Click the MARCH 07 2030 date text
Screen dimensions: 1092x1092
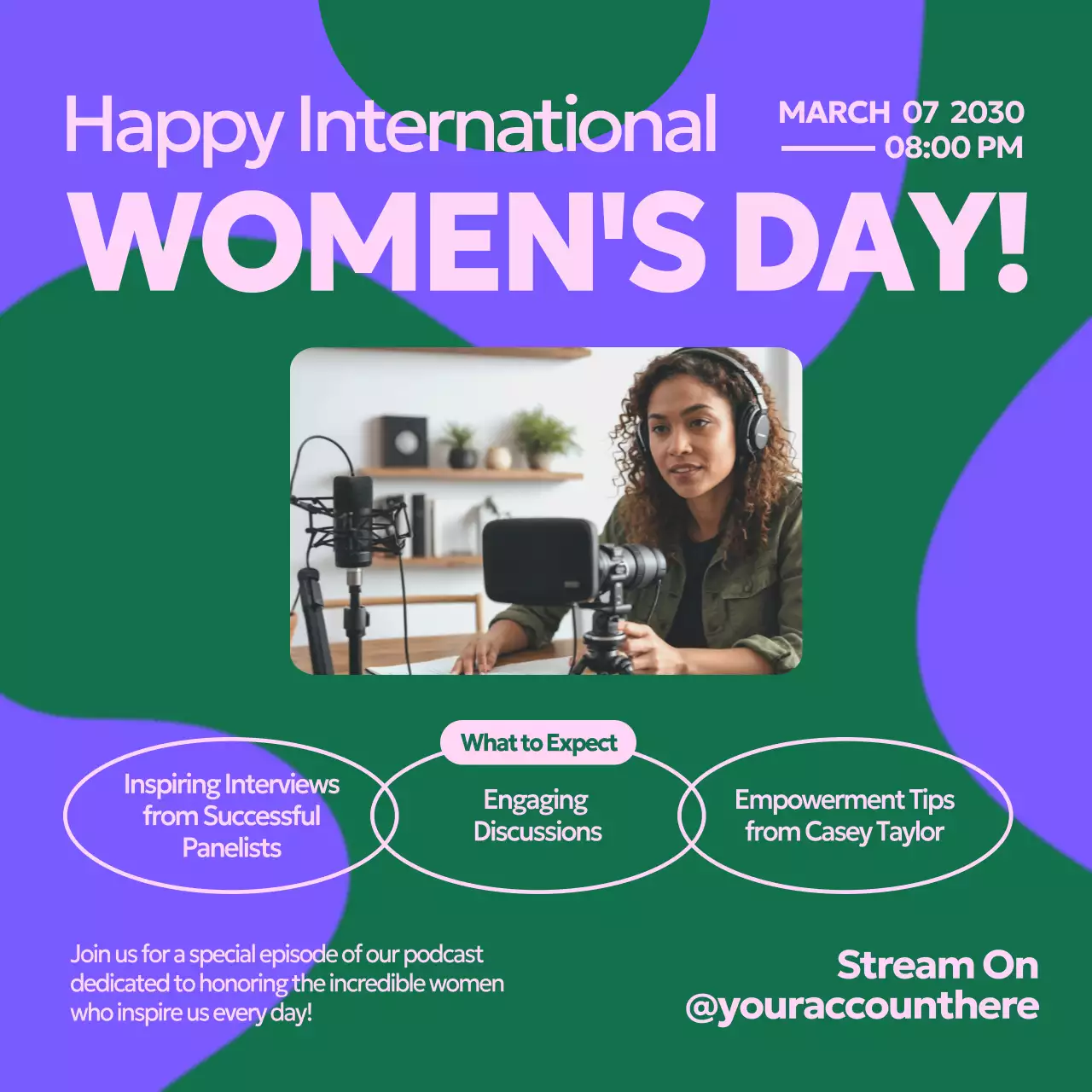[902, 112]
